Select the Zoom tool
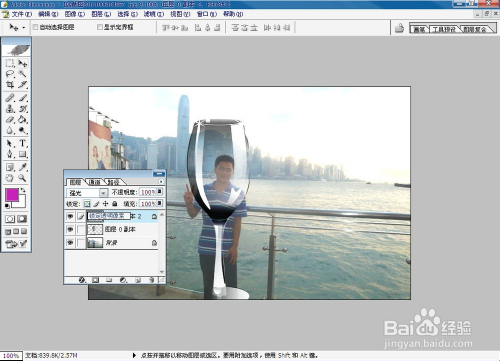 22,178
